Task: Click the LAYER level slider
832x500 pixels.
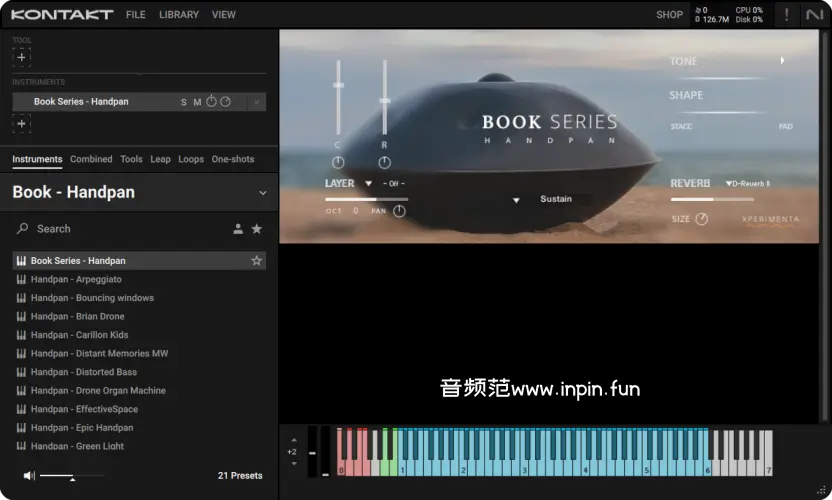Action: click(367, 199)
